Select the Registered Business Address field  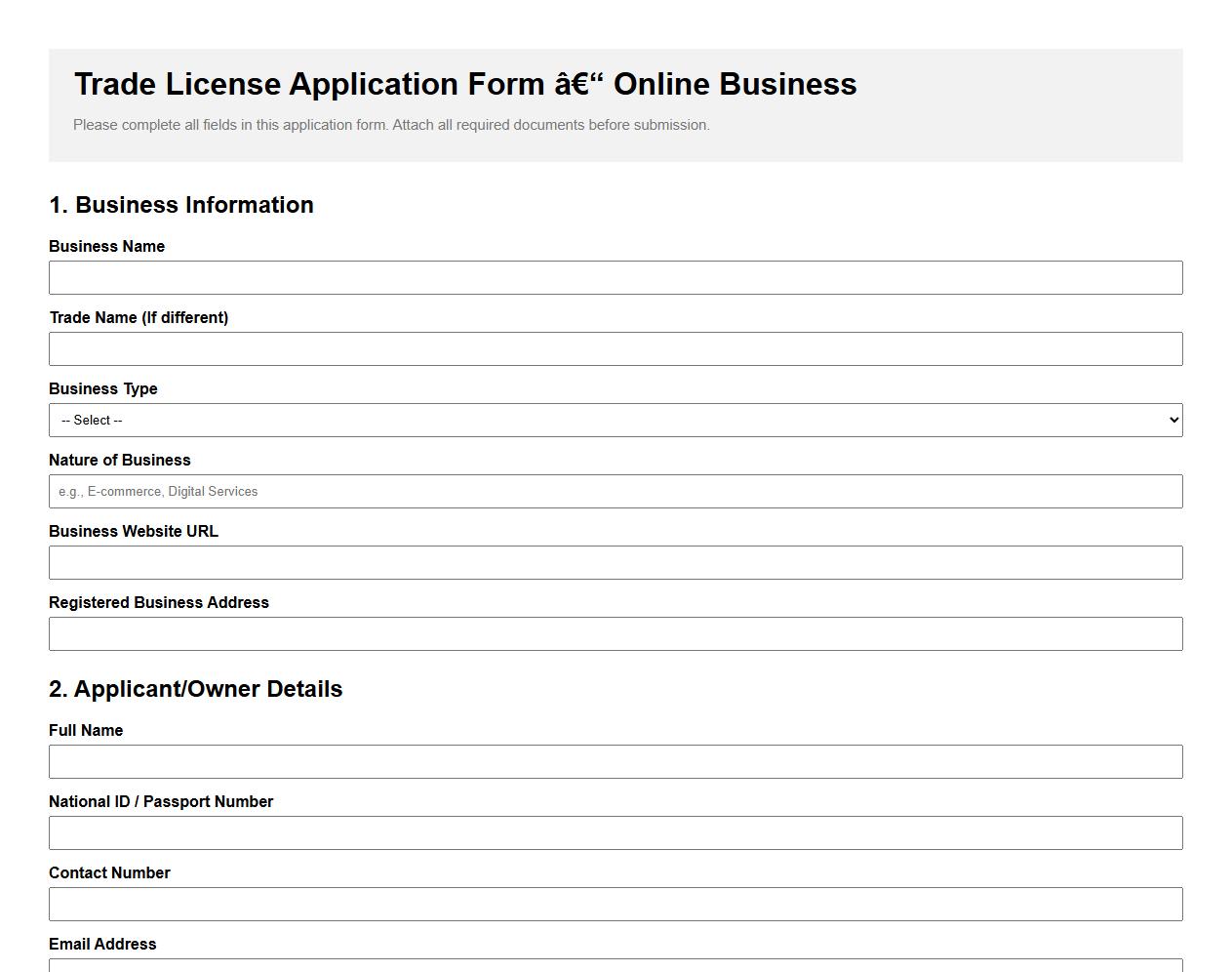coord(616,633)
